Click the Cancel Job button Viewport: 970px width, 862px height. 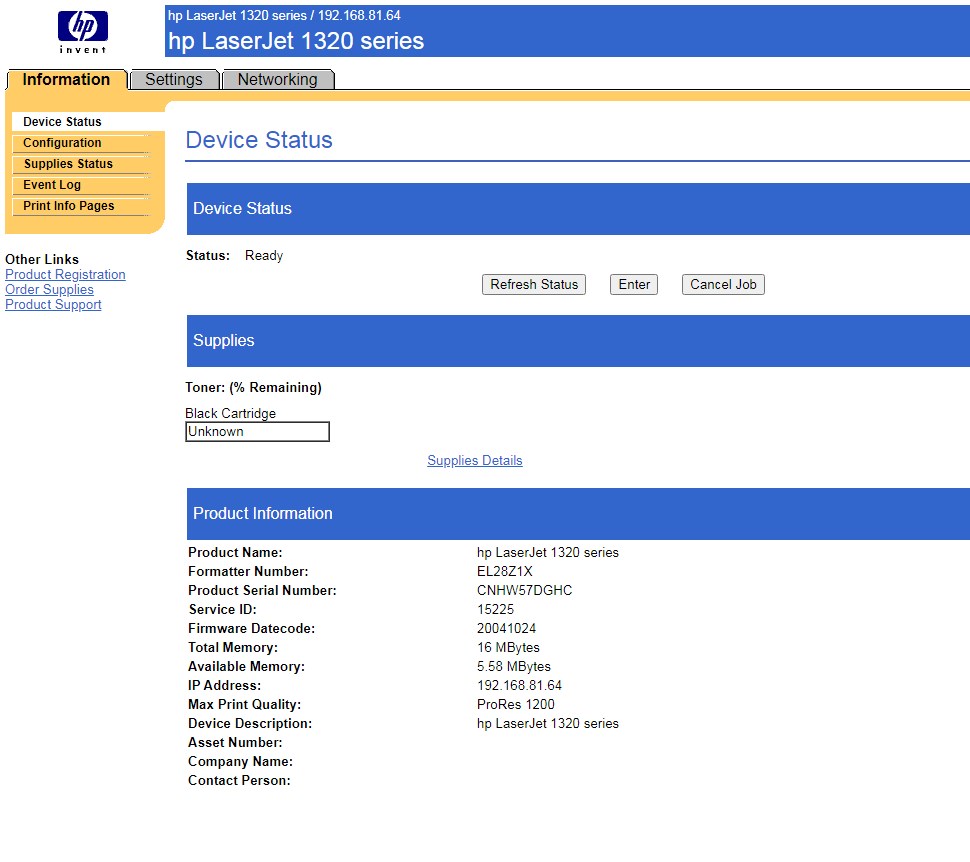[x=723, y=285]
